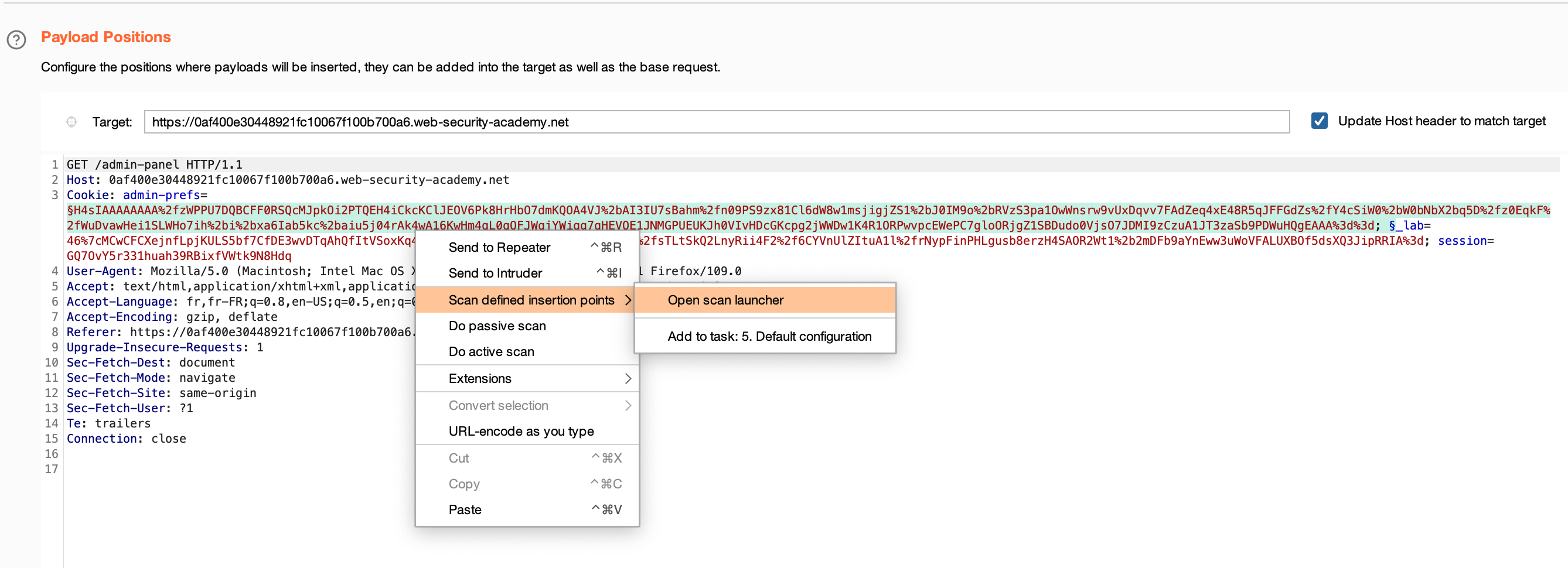Enable URL-encode as you type
This screenshot has width=1568, height=568.
[x=520, y=431]
